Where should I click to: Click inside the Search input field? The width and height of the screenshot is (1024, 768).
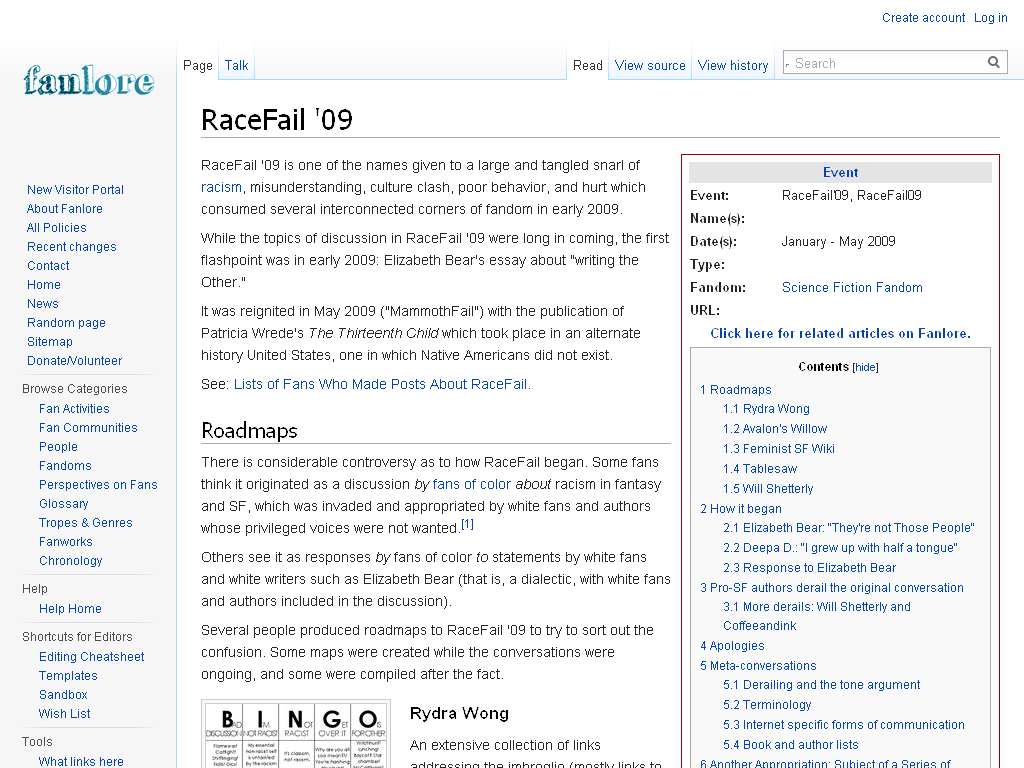888,63
